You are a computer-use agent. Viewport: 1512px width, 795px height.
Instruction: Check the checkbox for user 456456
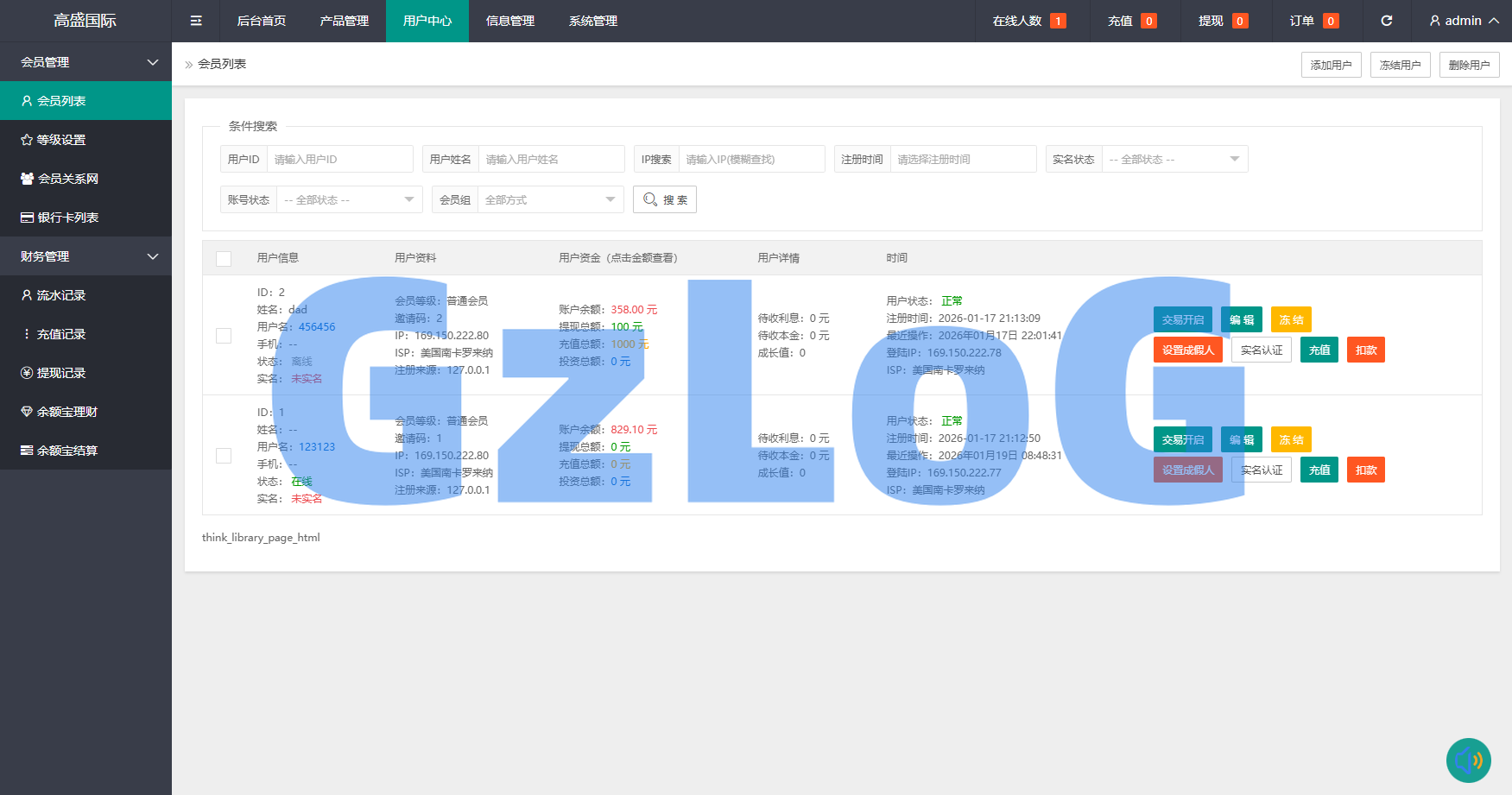(224, 336)
